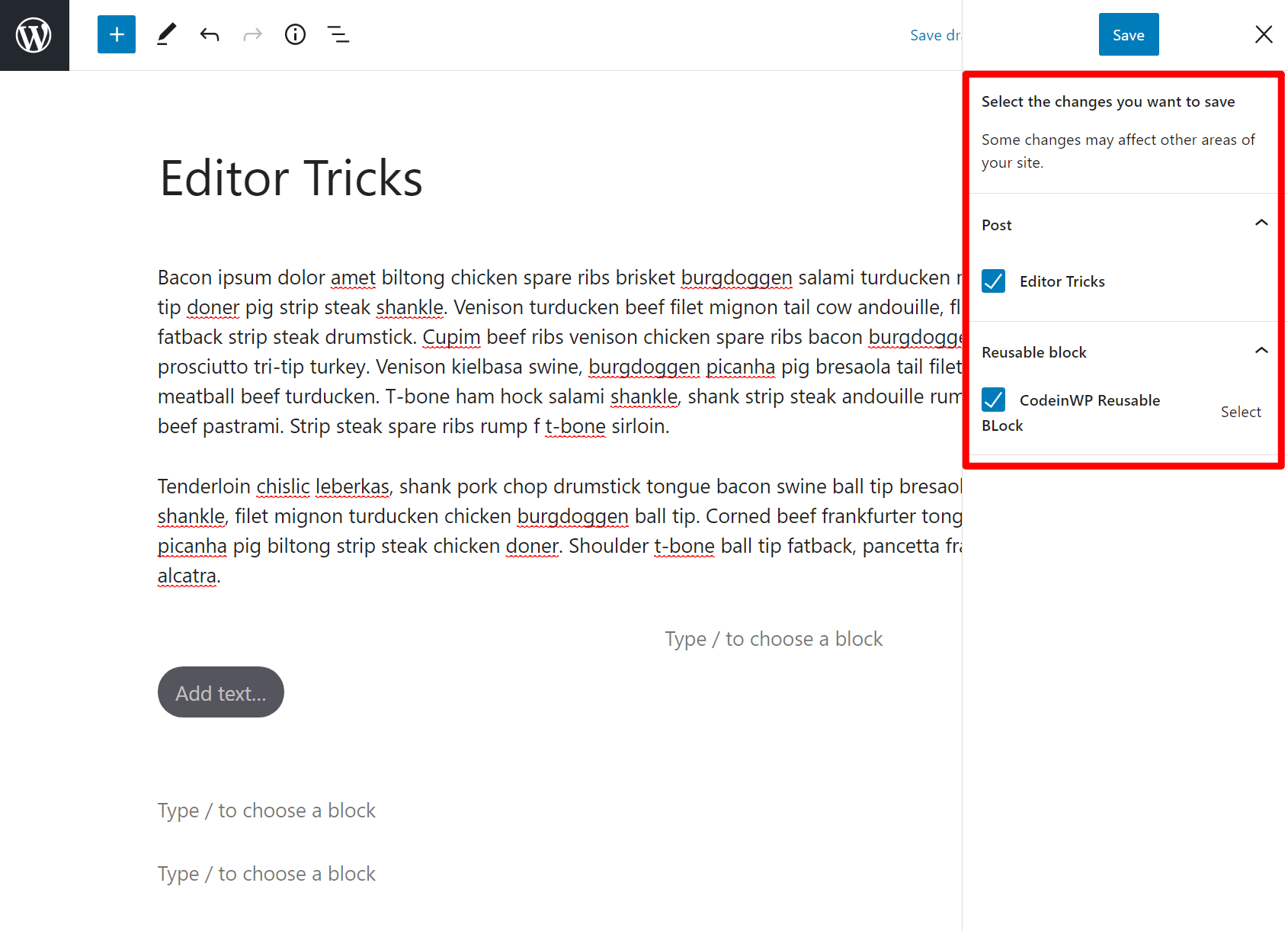Undo the last change
The image size is (1288, 931).
209,34
